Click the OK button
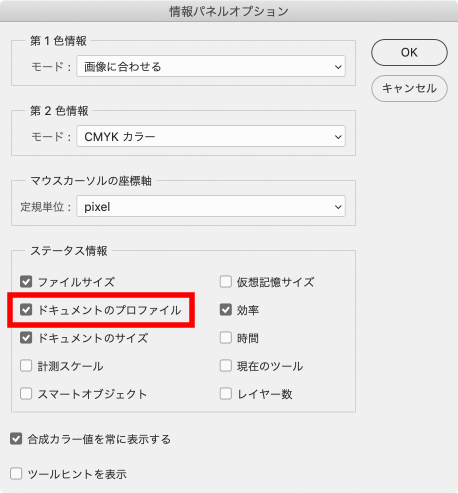Viewport: 458px width, 493px height. (x=409, y=52)
